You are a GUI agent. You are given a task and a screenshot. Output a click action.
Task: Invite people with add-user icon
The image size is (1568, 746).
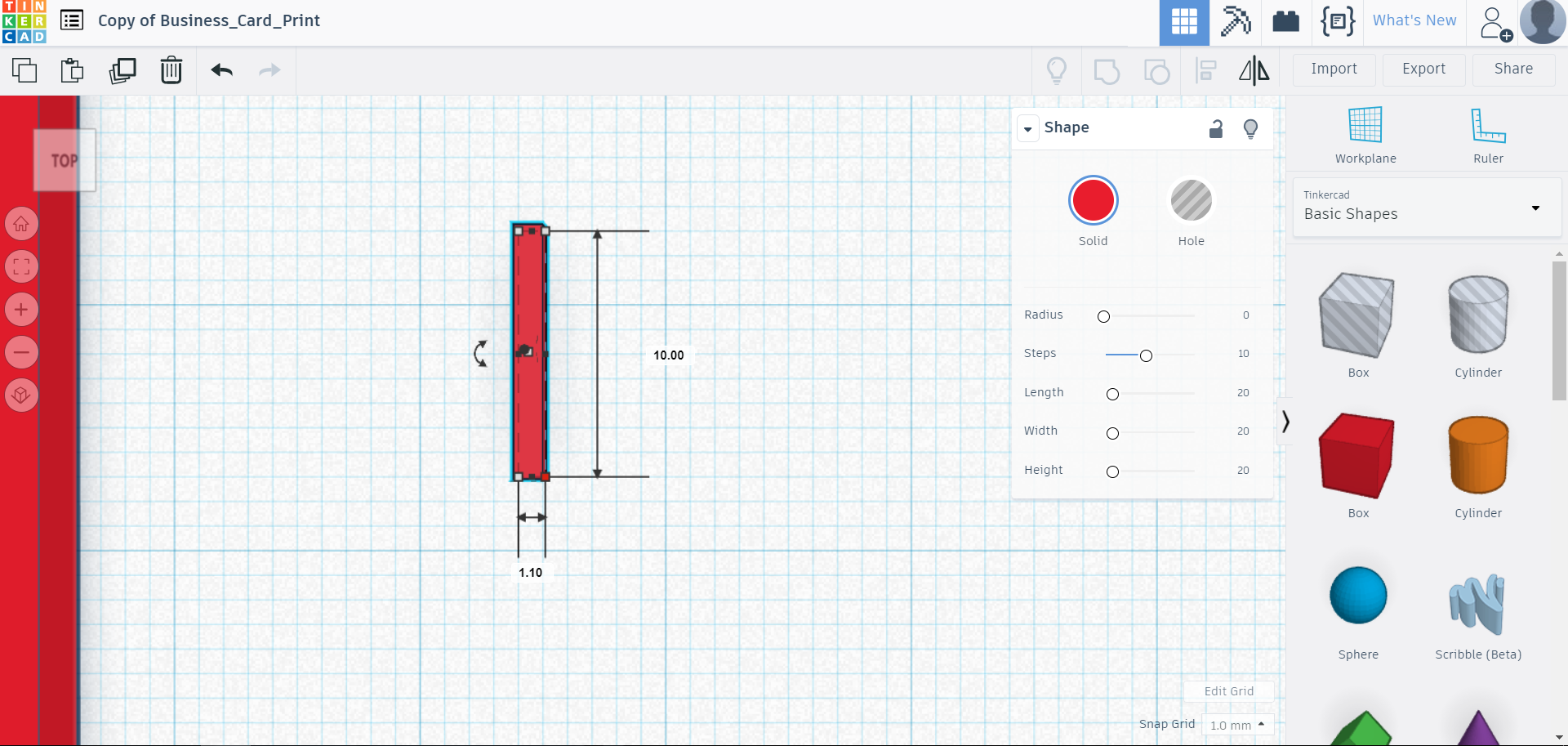(x=1496, y=23)
